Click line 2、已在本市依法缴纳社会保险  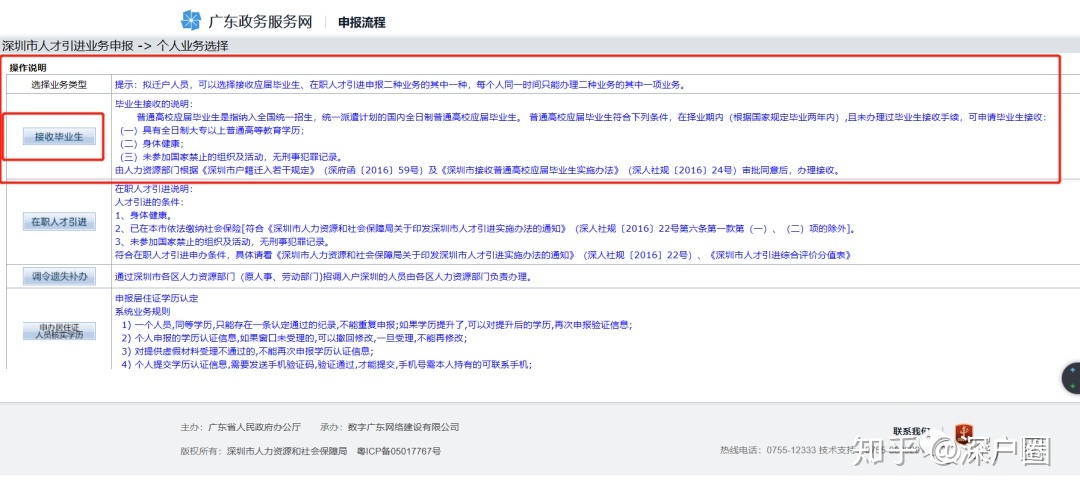click(x=486, y=228)
